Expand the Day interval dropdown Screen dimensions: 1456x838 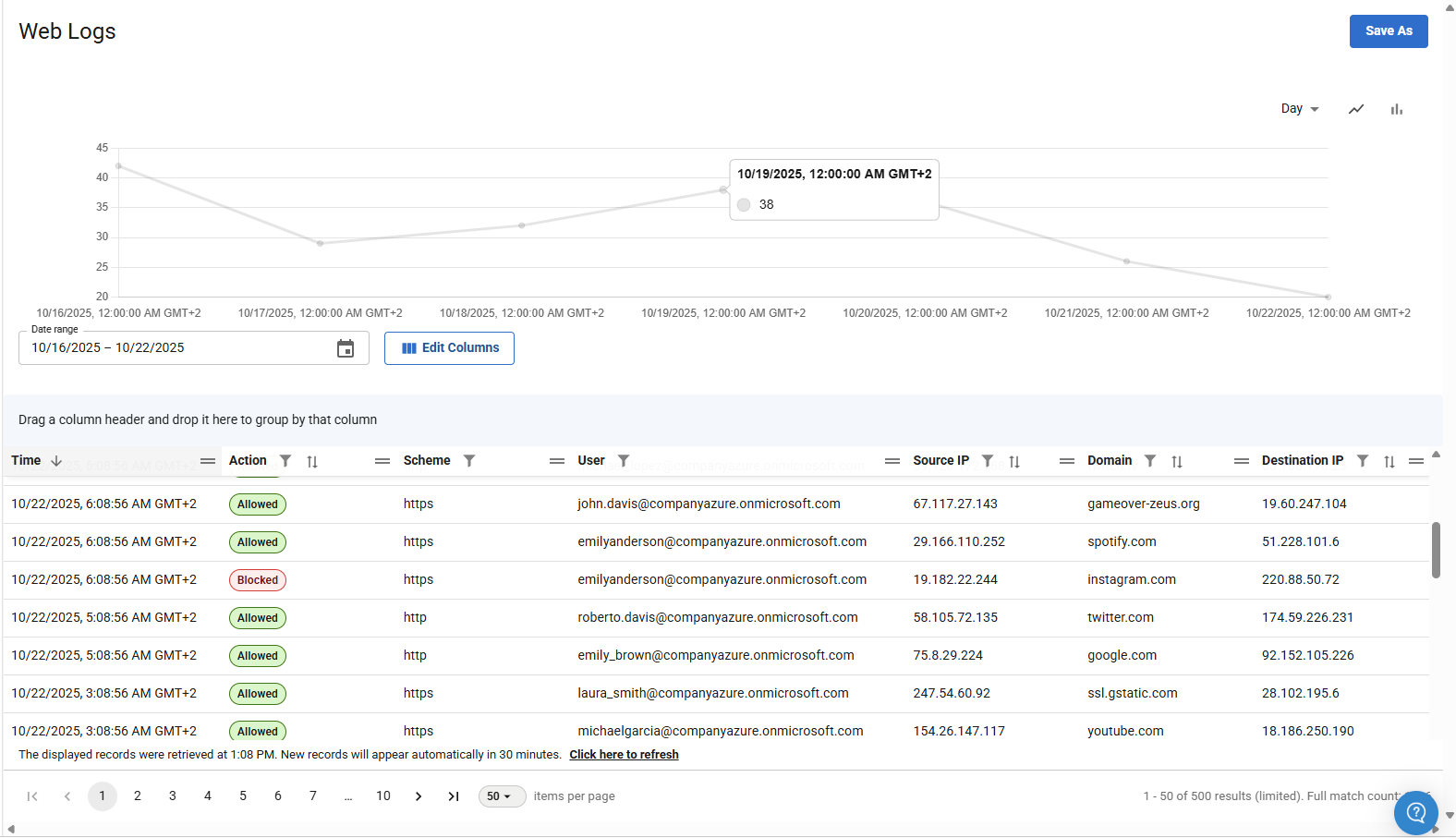pos(1300,109)
